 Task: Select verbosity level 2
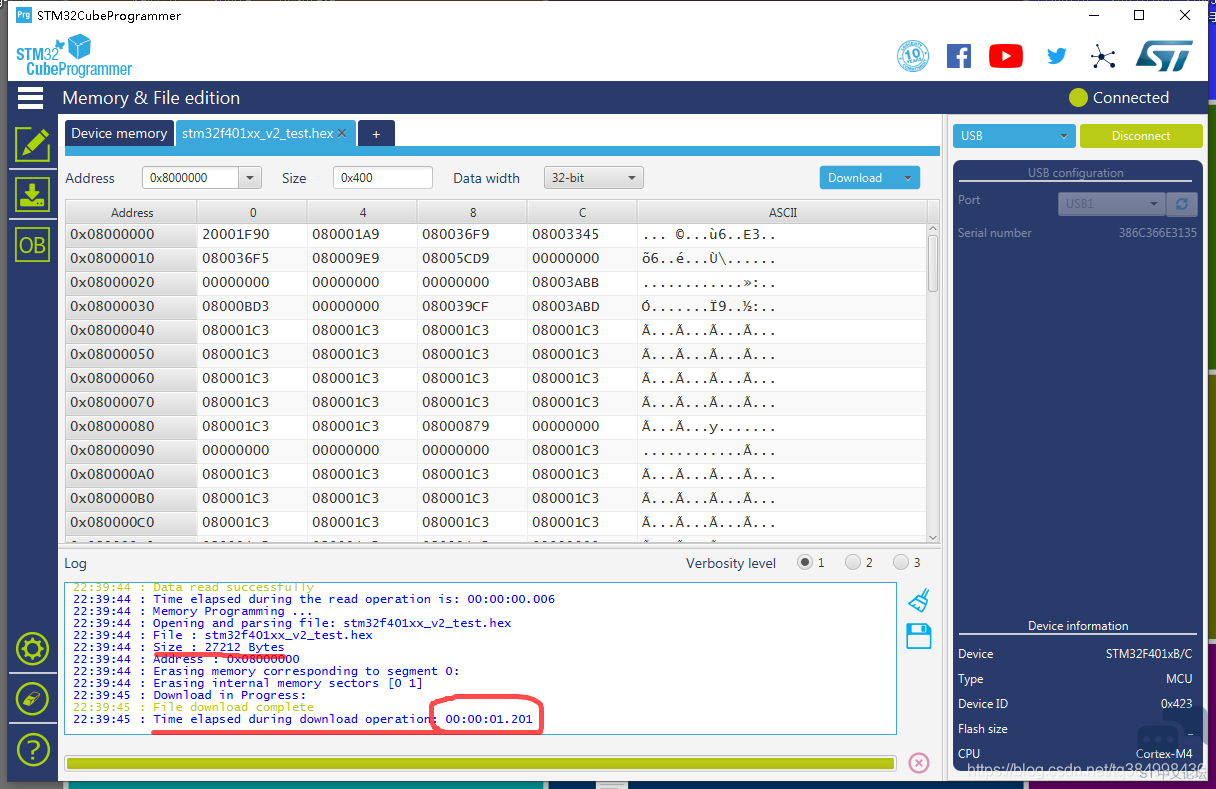click(853, 563)
